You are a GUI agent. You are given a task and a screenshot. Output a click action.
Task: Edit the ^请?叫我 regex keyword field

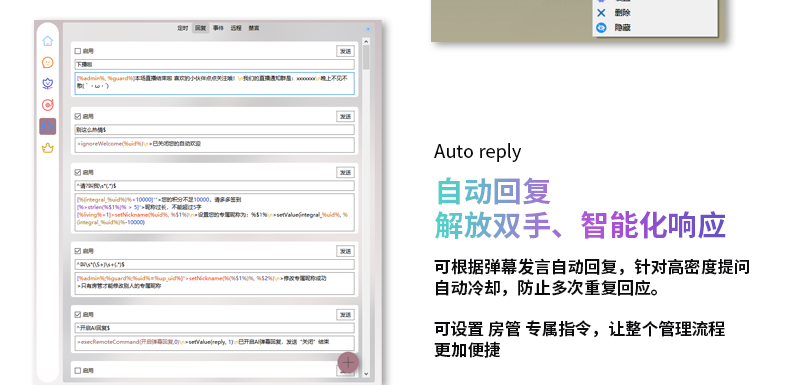point(215,186)
